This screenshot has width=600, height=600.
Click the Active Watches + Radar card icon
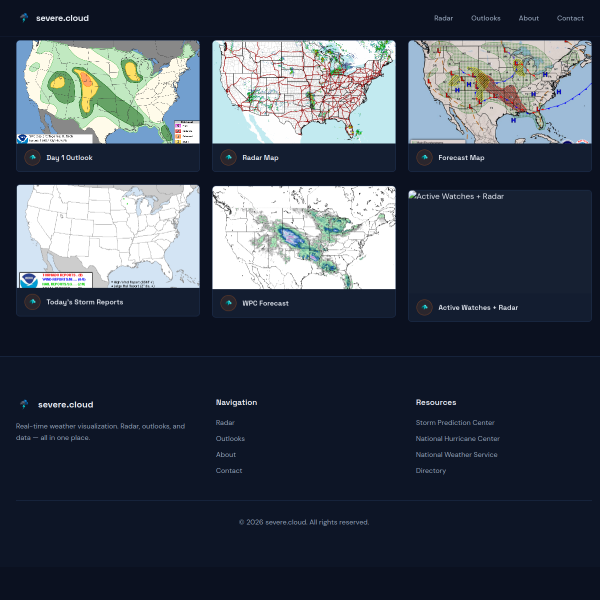tap(424, 307)
